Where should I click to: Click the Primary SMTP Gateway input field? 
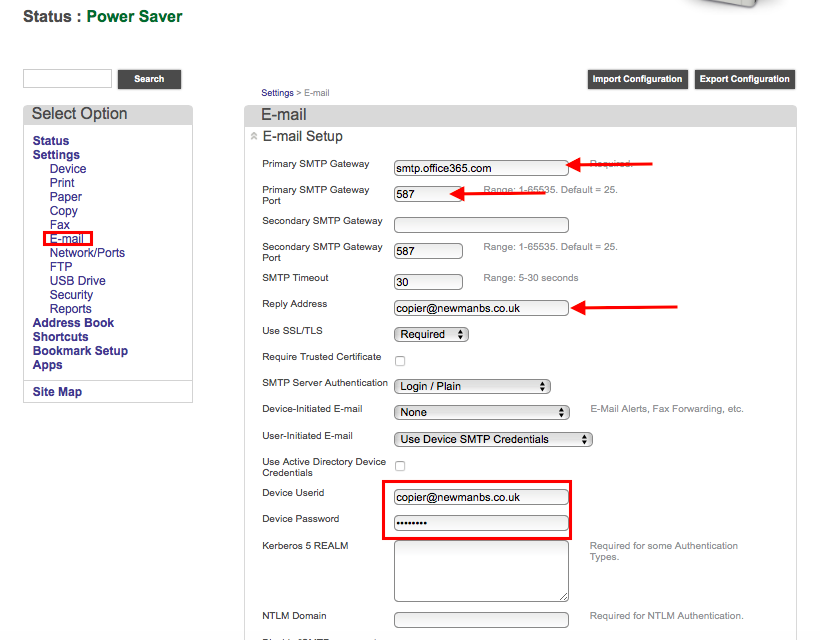(x=481, y=167)
